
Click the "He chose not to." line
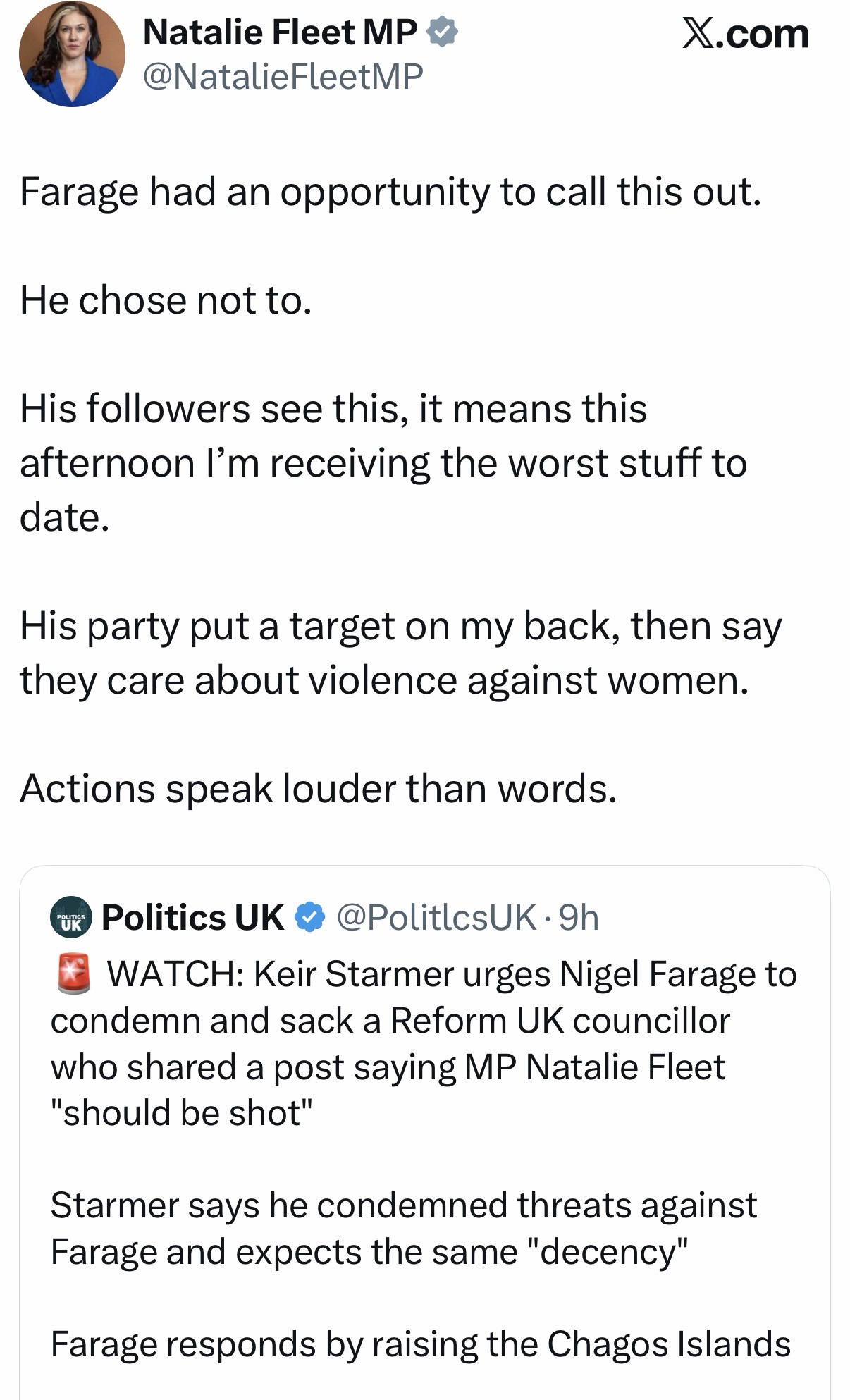click(166, 300)
